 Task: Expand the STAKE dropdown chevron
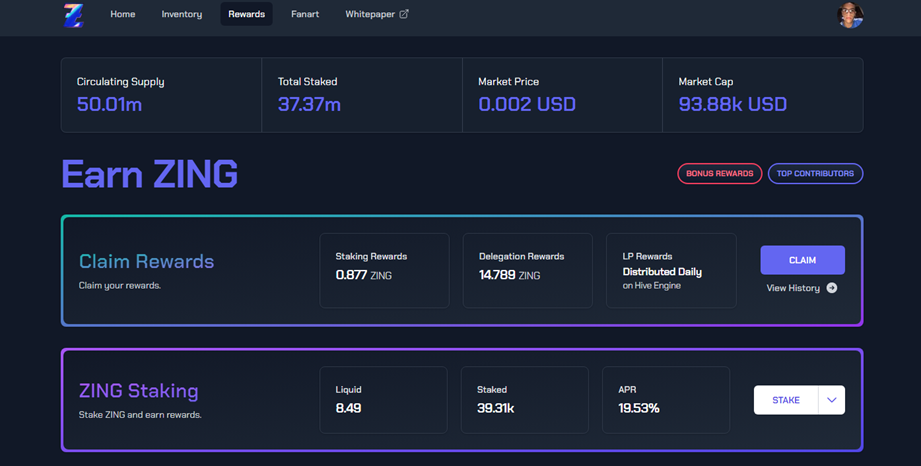(x=832, y=400)
